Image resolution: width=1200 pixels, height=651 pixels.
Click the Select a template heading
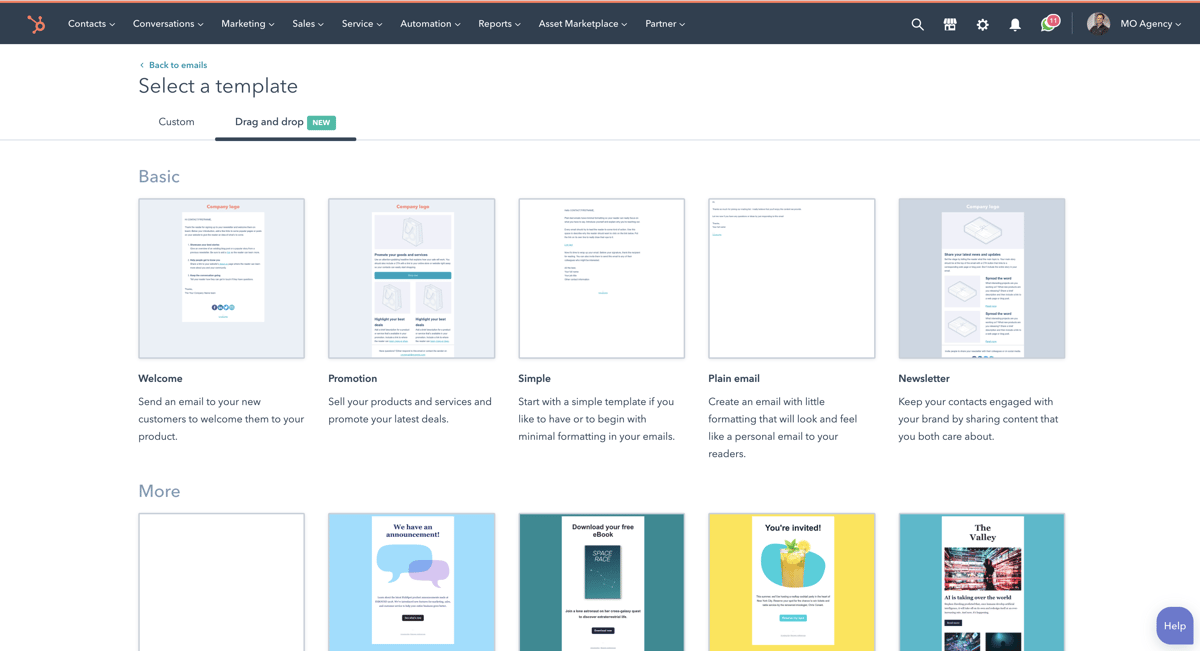click(218, 86)
